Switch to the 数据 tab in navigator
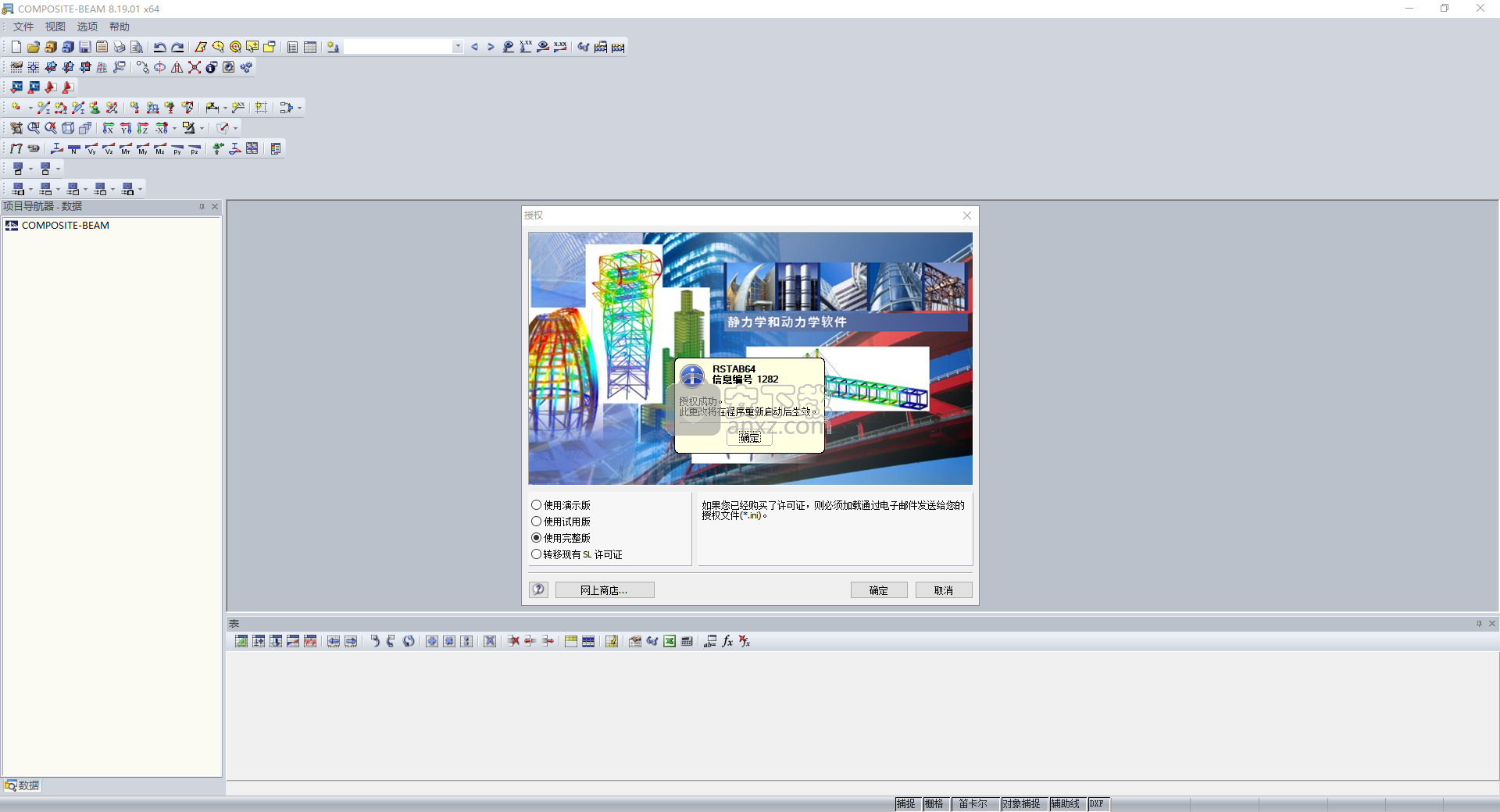This screenshot has height=812, width=1500. tap(22, 785)
